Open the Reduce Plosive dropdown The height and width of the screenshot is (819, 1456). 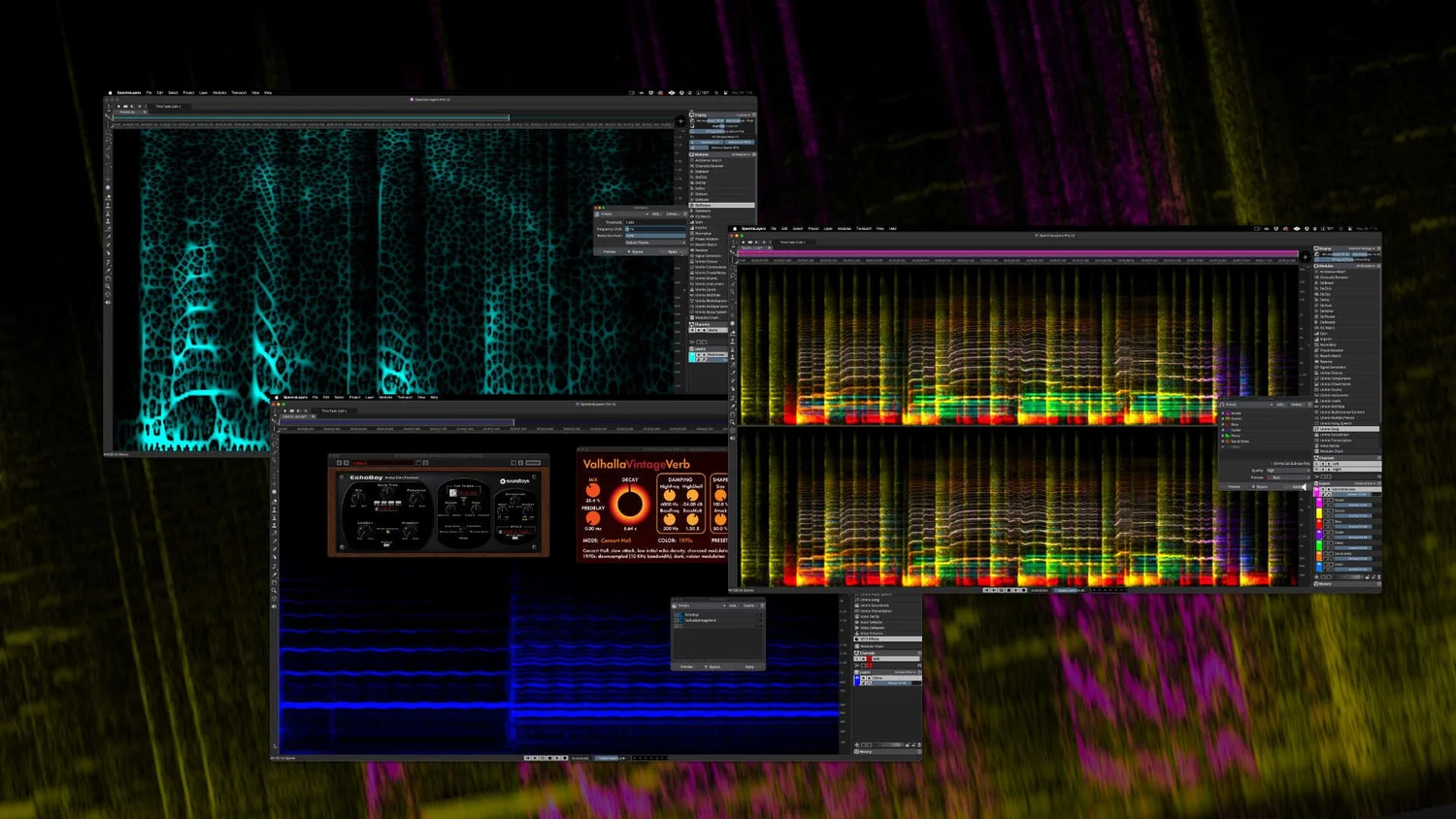(x=652, y=242)
